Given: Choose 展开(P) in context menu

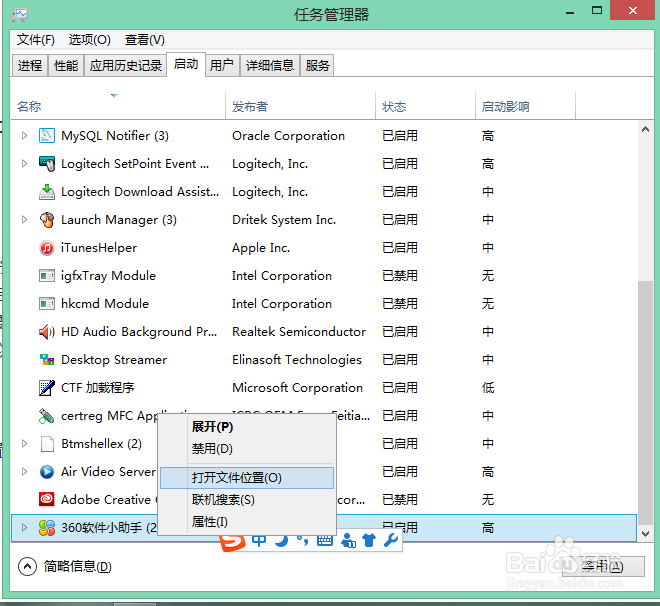Looking at the screenshot, I should pos(247,427).
